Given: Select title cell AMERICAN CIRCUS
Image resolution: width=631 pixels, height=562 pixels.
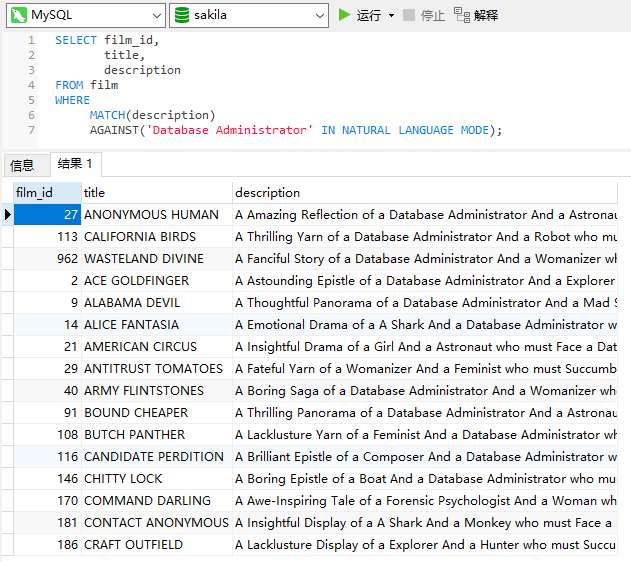Looking at the screenshot, I should coord(157,346).
